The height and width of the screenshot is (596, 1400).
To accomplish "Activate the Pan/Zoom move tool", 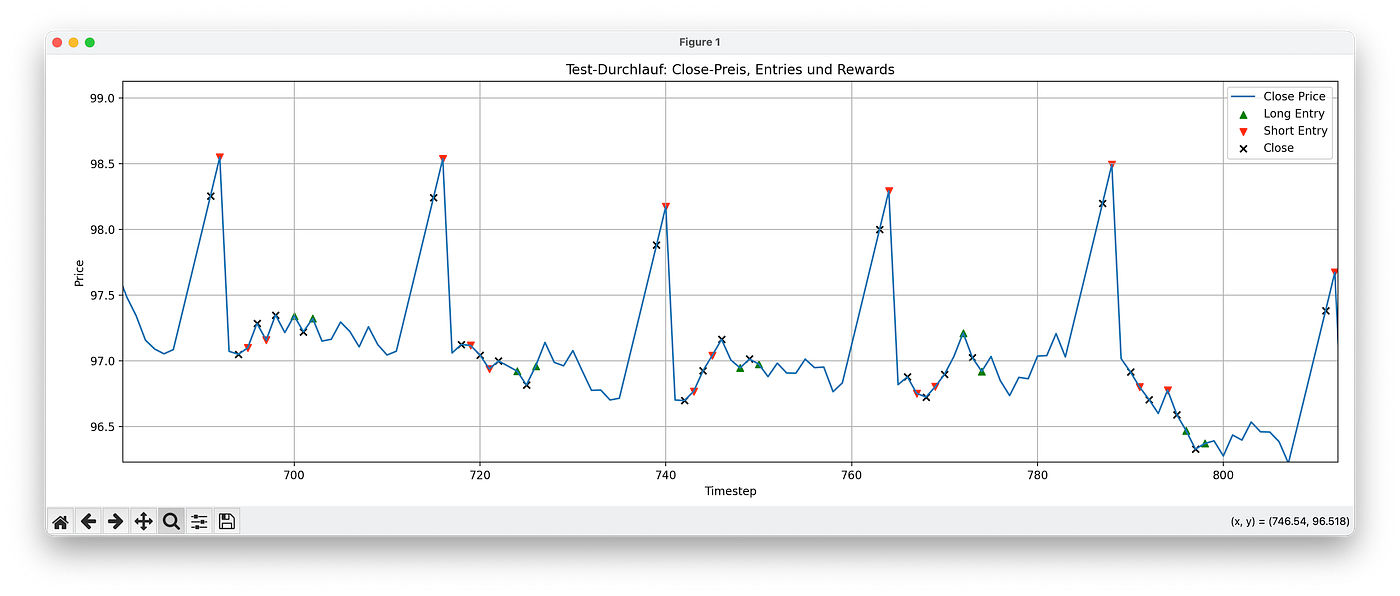I will click(x=143, y=521).
